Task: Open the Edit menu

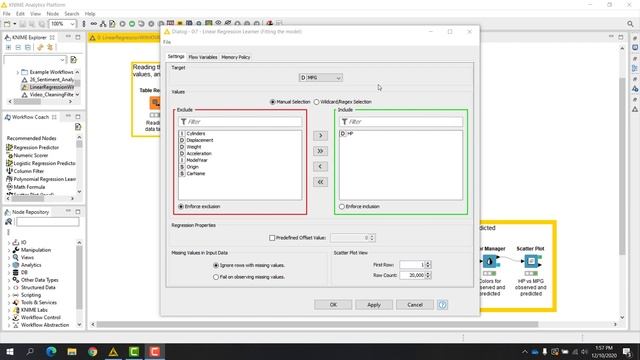Action: (x=20, y=14)
